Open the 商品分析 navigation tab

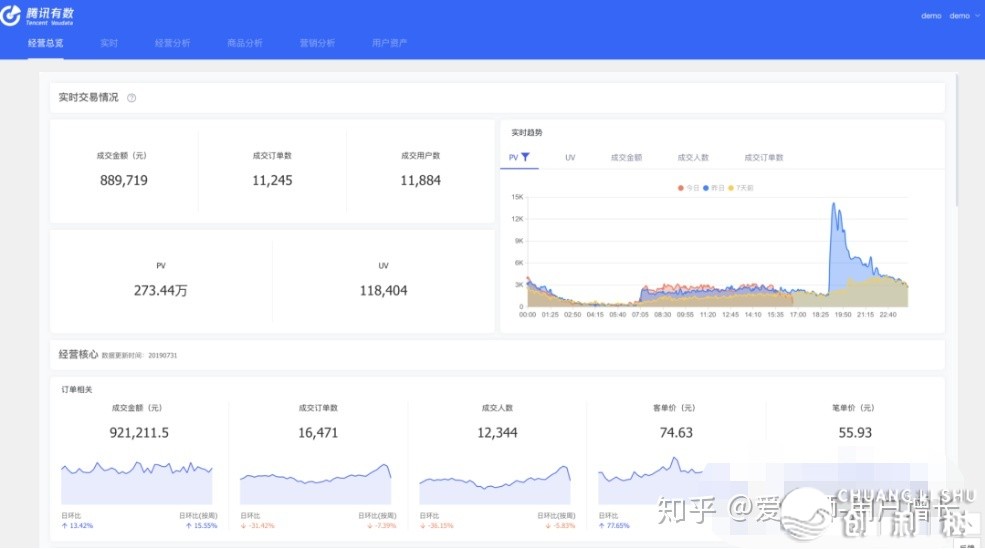(244, 43)
